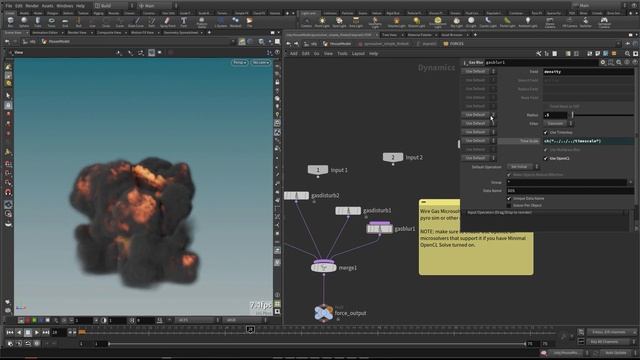Click the current frame marker on timeline
This screenshot has width=640, height=360.
pyautogui.click(x=250, y=329)
